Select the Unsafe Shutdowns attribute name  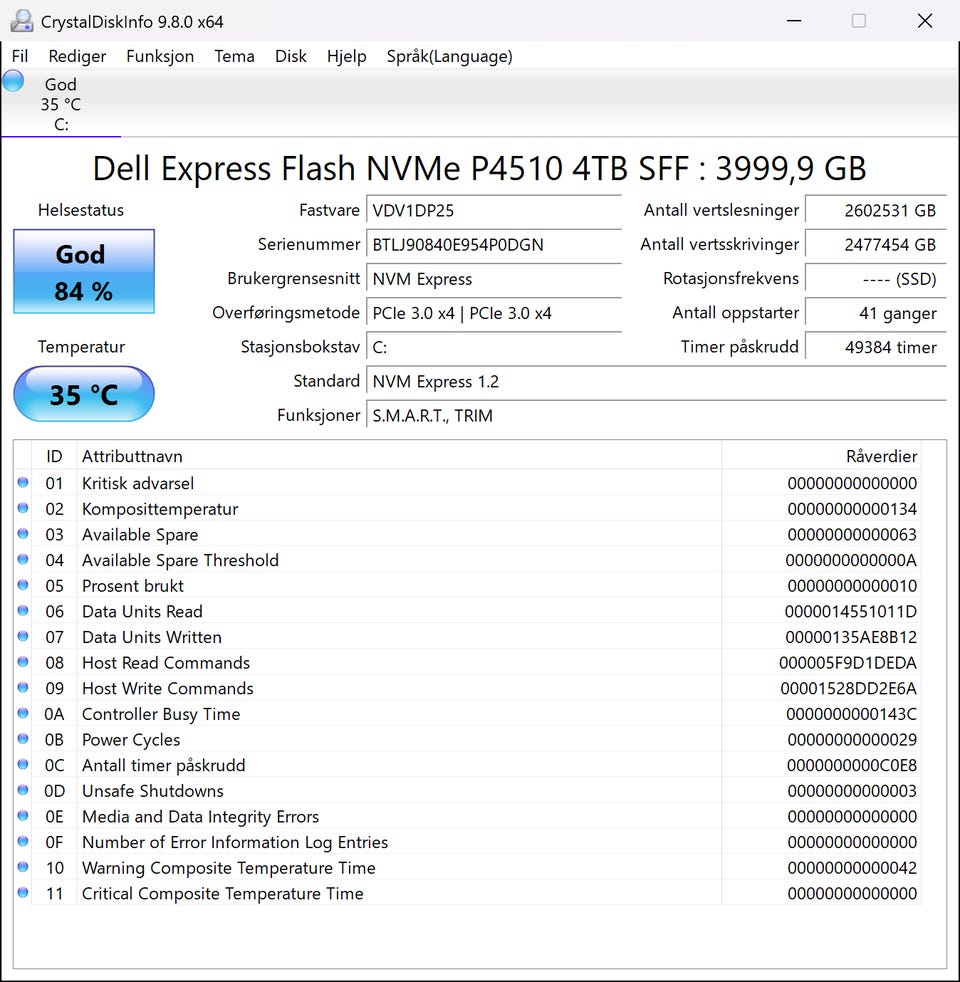(x=153, y=792)
